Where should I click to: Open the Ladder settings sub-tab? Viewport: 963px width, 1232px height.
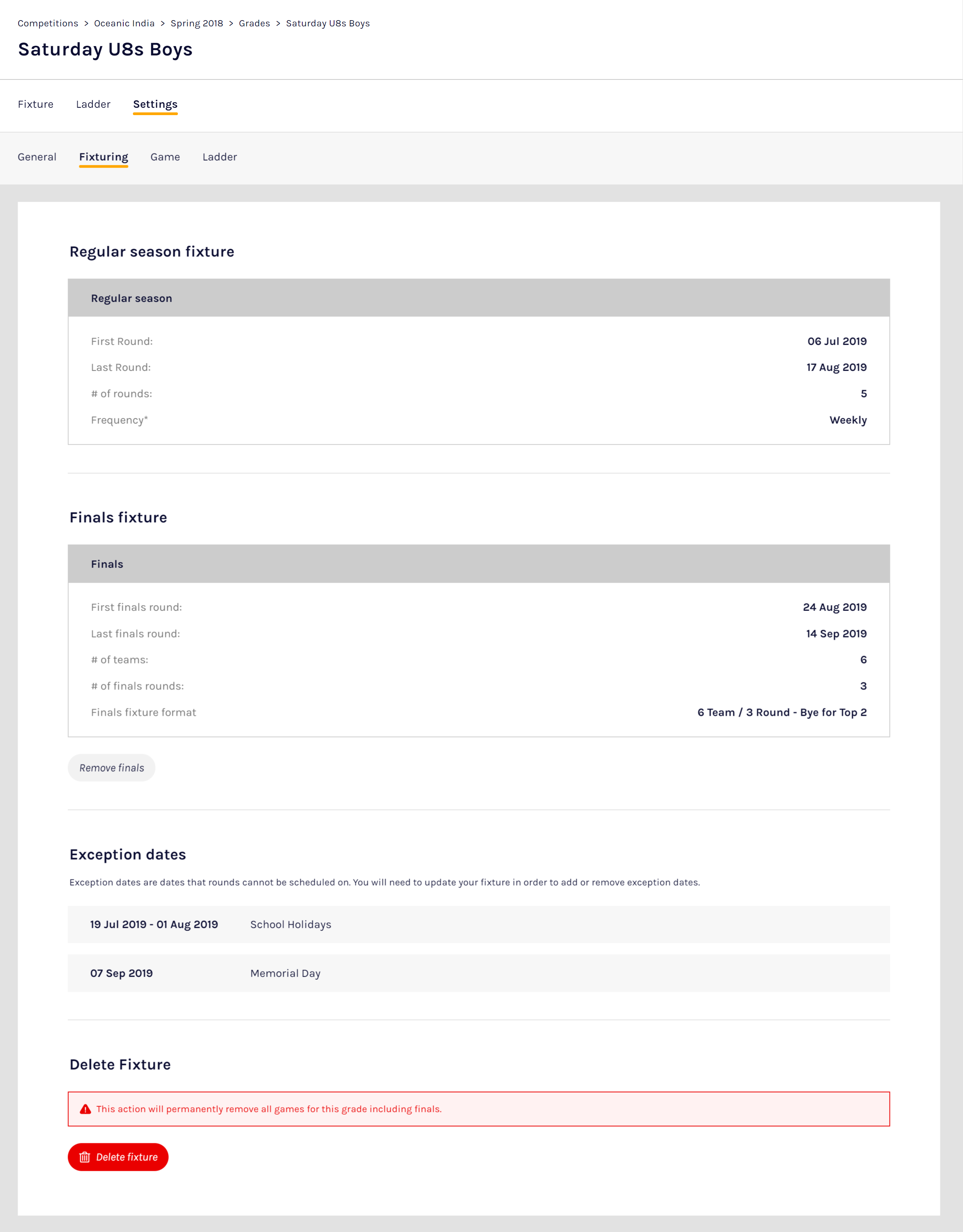tap(219, 157)
